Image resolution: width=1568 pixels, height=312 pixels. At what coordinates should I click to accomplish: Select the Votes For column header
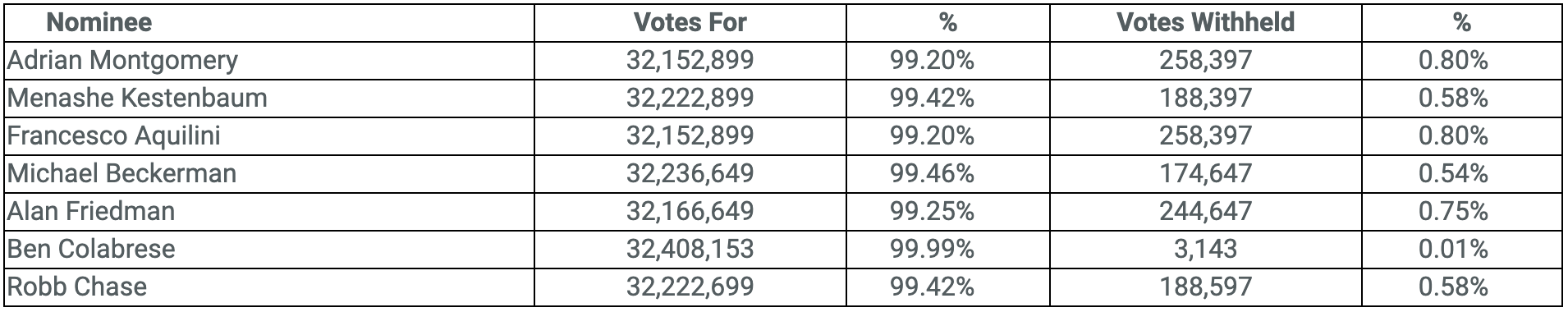(690, 22)
